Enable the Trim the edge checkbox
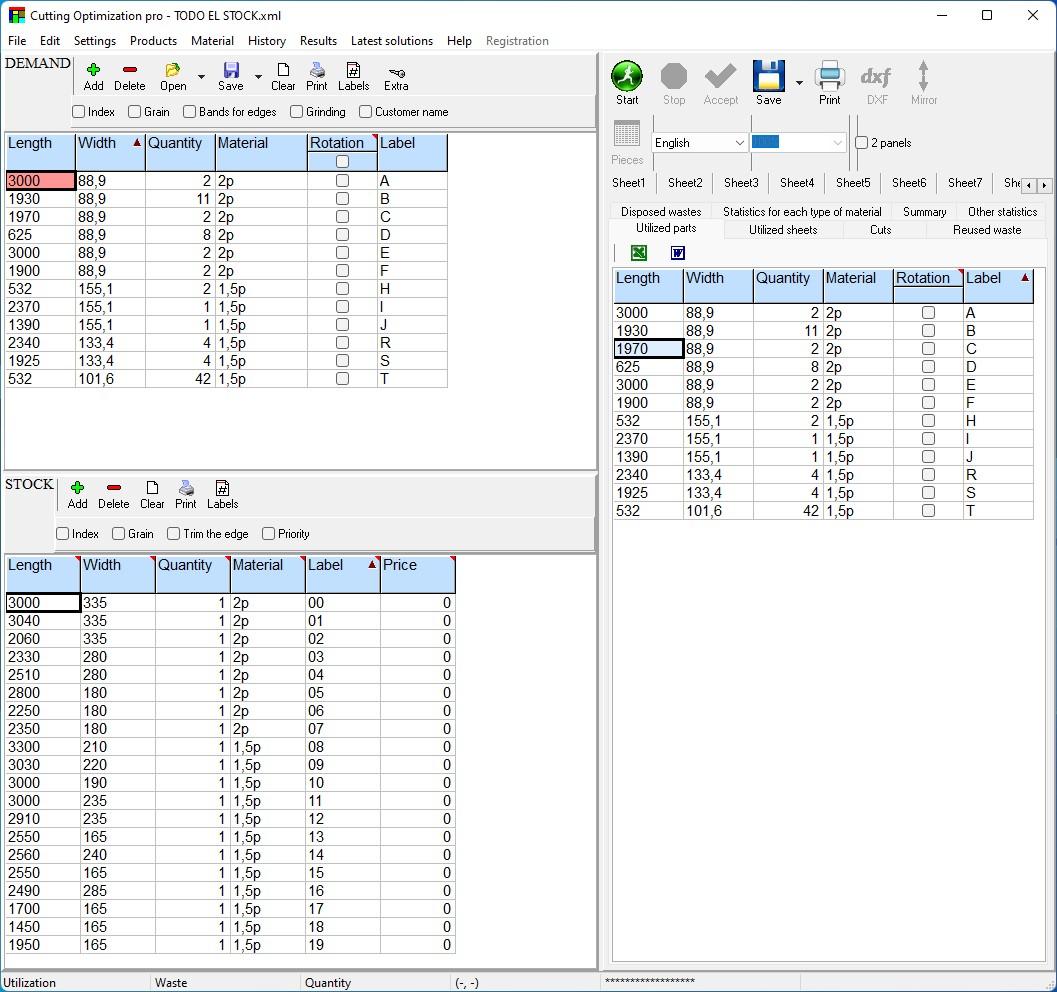Image resolution: width=1057 pixels, height=992 pixels. 172,534
